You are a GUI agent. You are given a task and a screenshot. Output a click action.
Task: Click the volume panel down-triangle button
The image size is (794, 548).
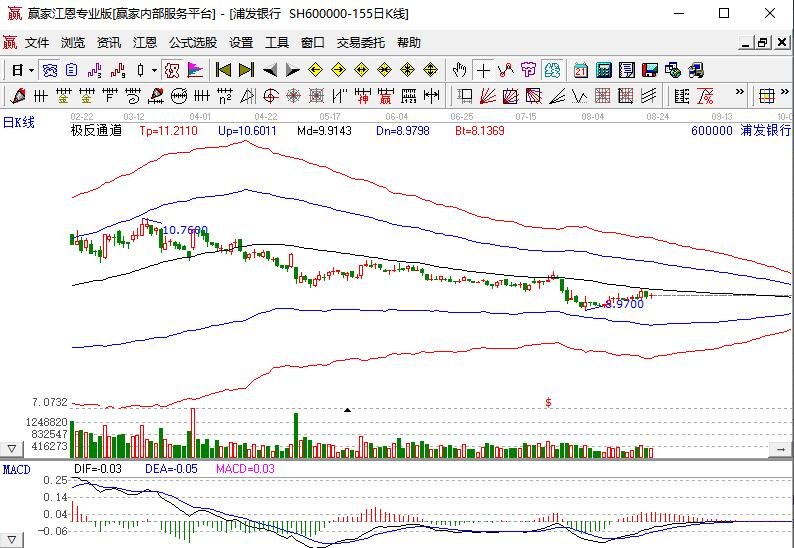(12, 449)
